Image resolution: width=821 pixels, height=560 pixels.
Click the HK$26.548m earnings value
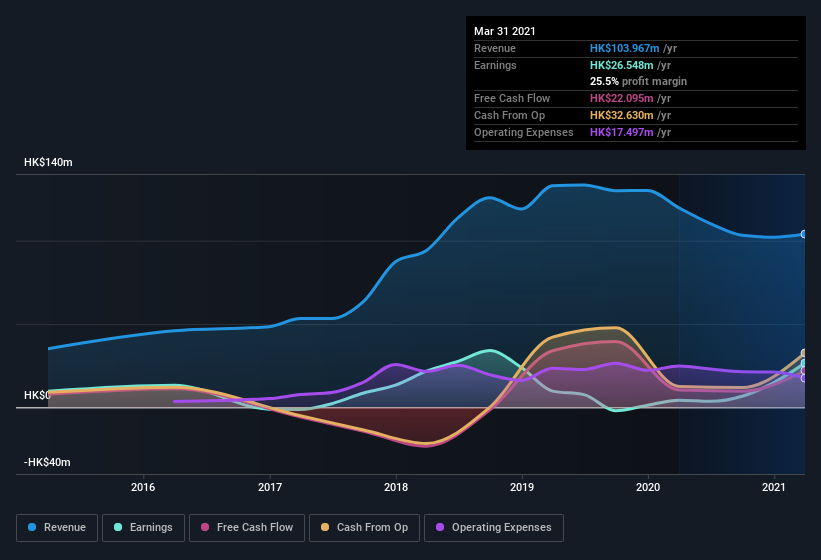point(622,65)
